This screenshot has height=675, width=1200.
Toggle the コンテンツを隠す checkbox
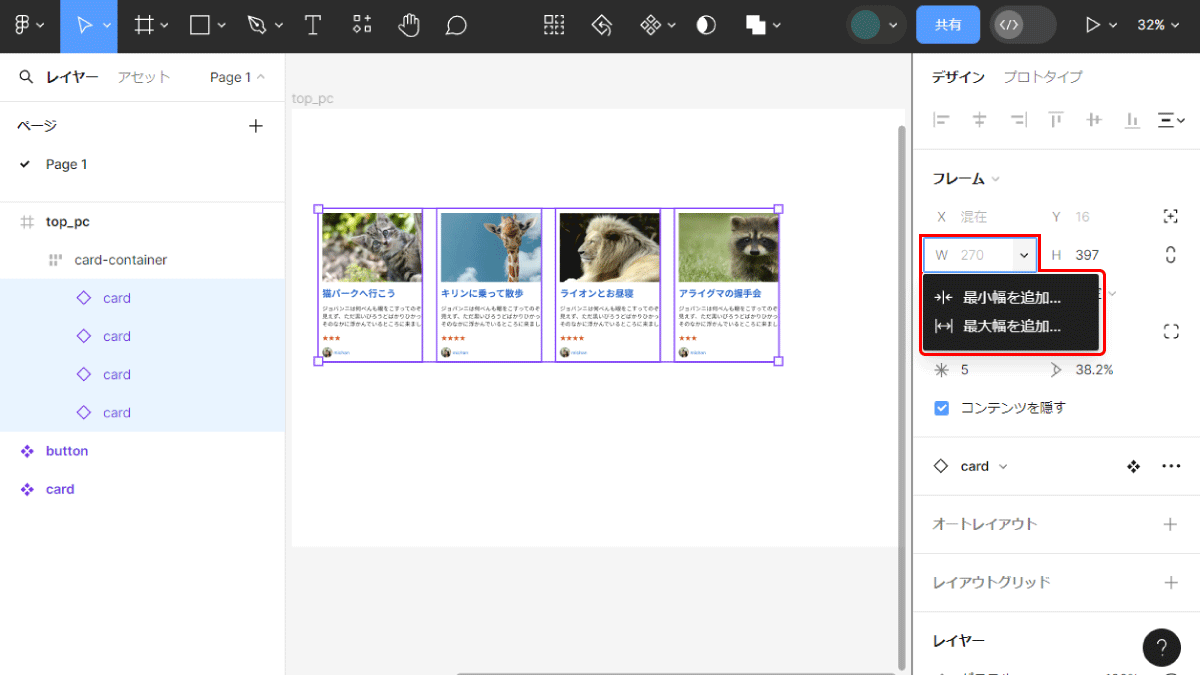[x=941, y=408]
